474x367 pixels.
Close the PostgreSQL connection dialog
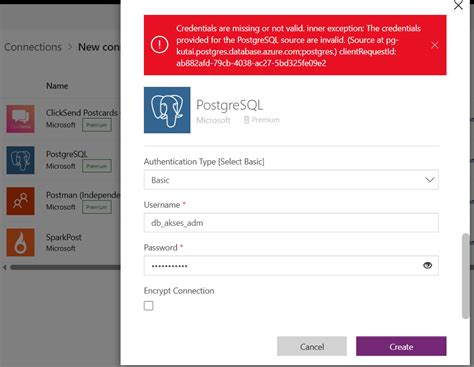coord(458,5)
